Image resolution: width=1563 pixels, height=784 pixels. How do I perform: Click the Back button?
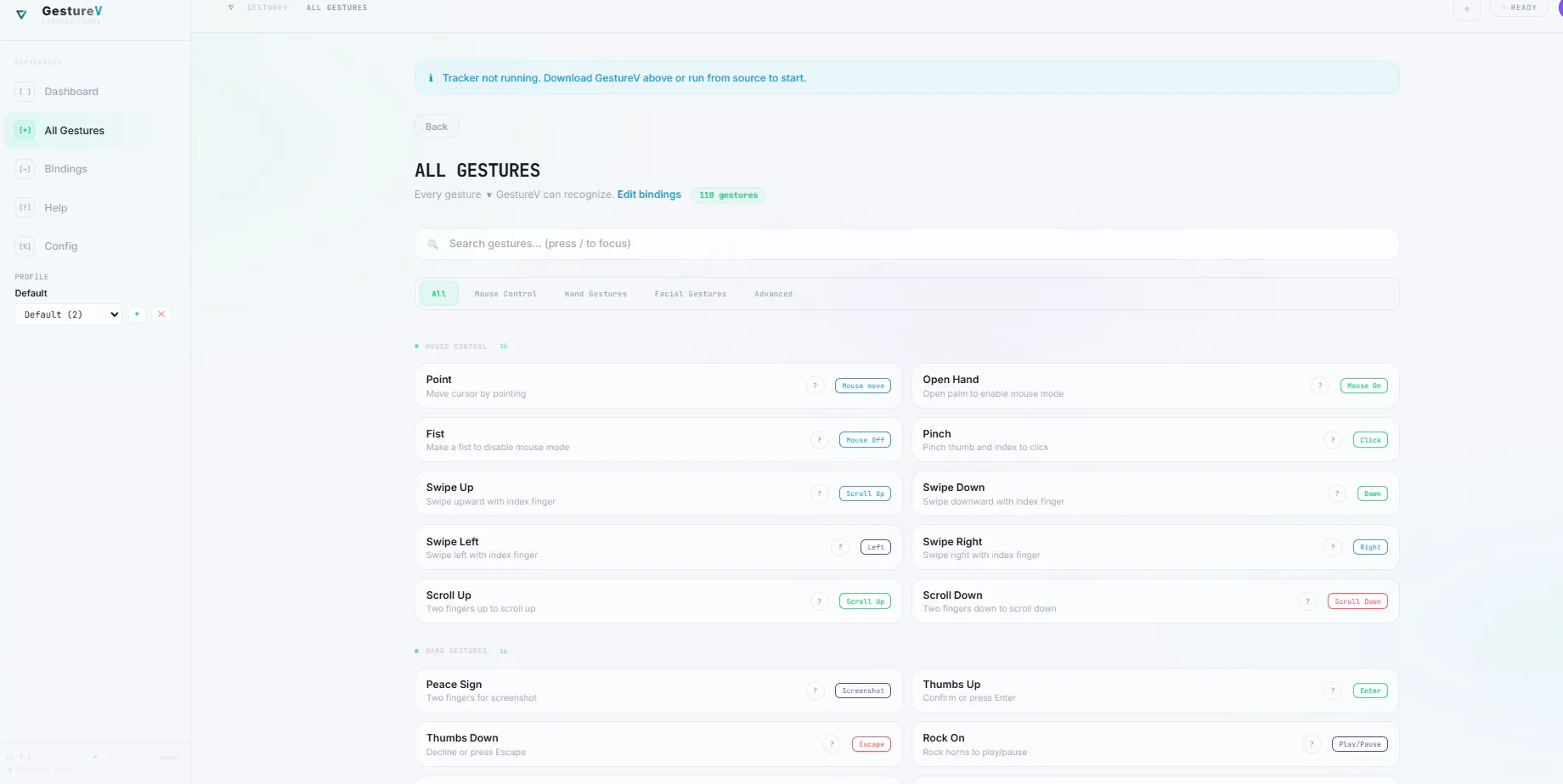tap(437, 127)
